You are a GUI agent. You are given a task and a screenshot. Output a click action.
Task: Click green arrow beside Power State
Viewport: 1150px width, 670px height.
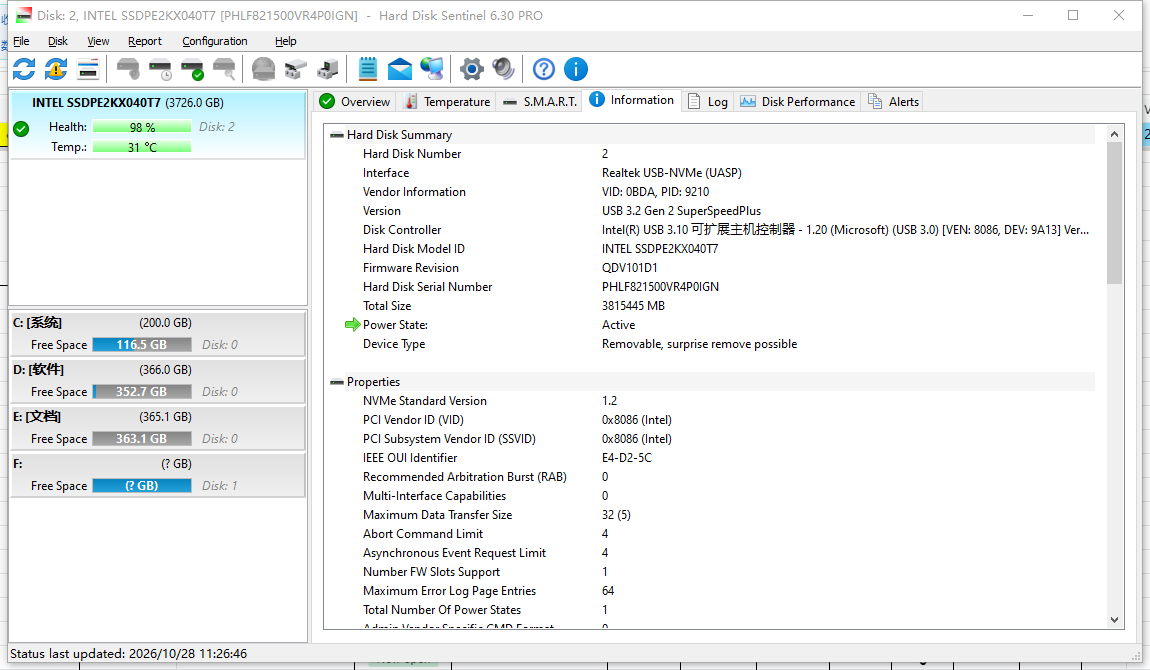(x=353, y=325)
